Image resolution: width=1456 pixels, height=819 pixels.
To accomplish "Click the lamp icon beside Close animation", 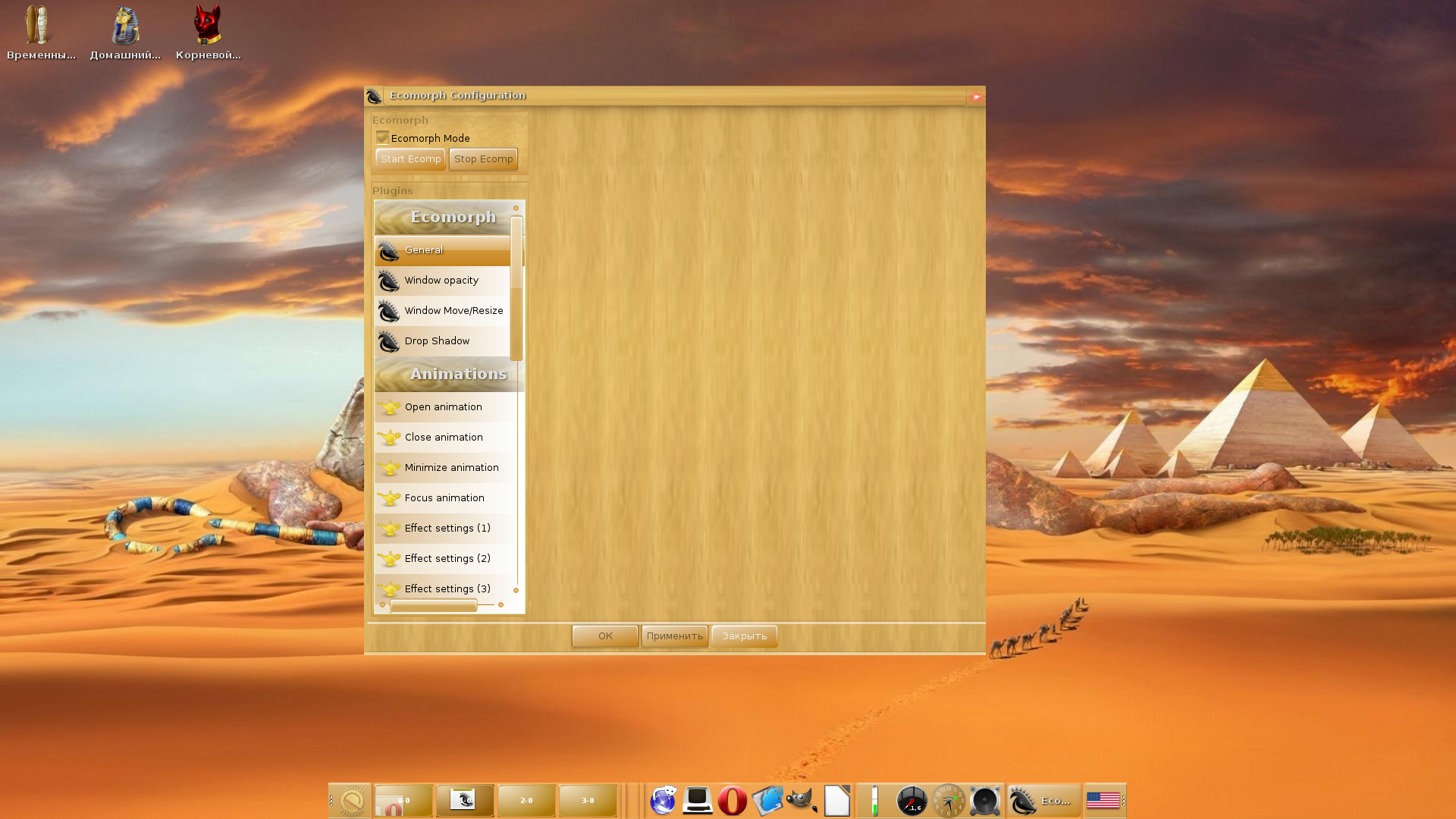I will click(x=389, y=438).
